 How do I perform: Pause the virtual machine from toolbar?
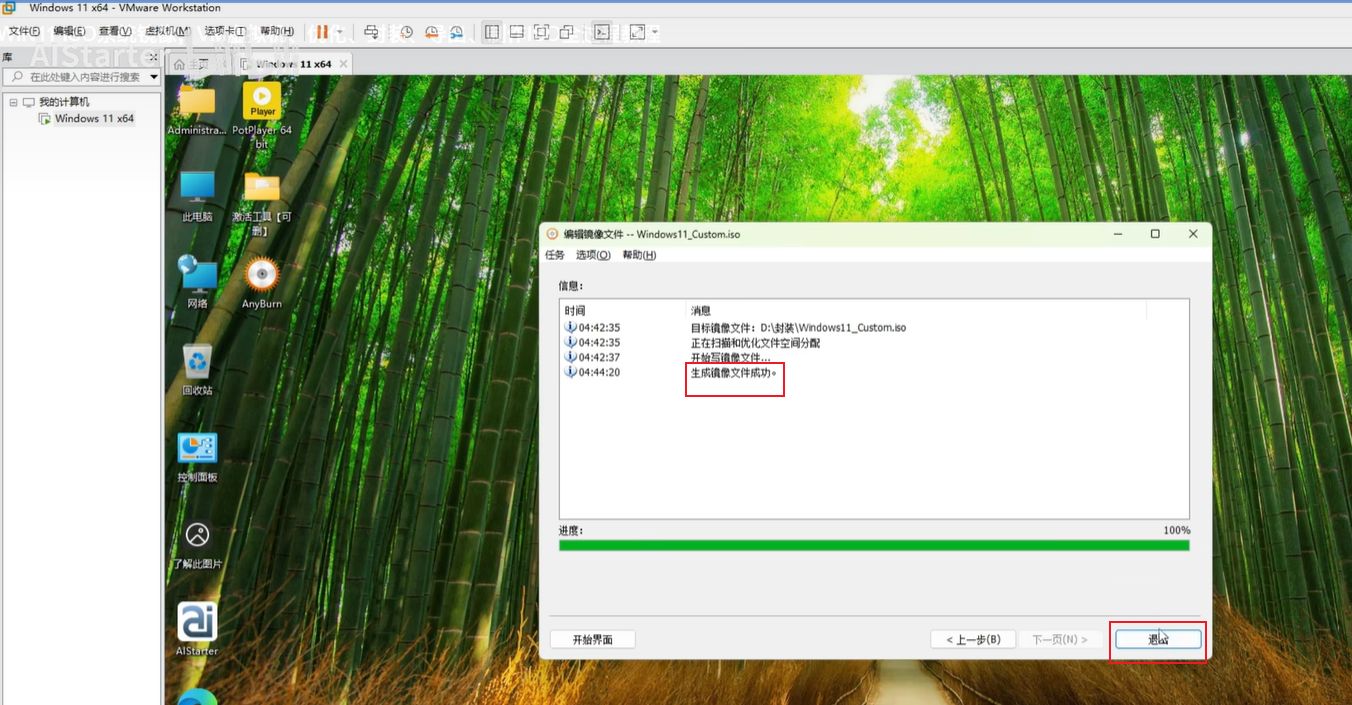click(x=322, y=32)
